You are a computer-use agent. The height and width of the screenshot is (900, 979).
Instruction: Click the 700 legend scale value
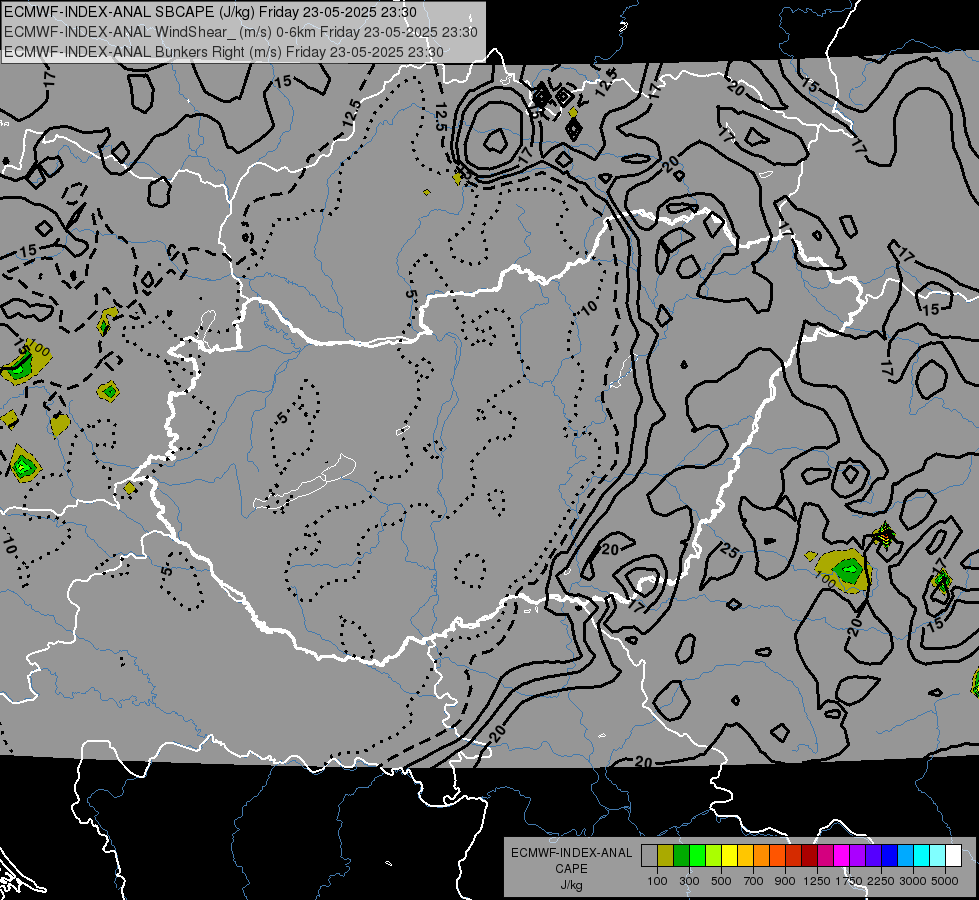(x=754, y=881)
